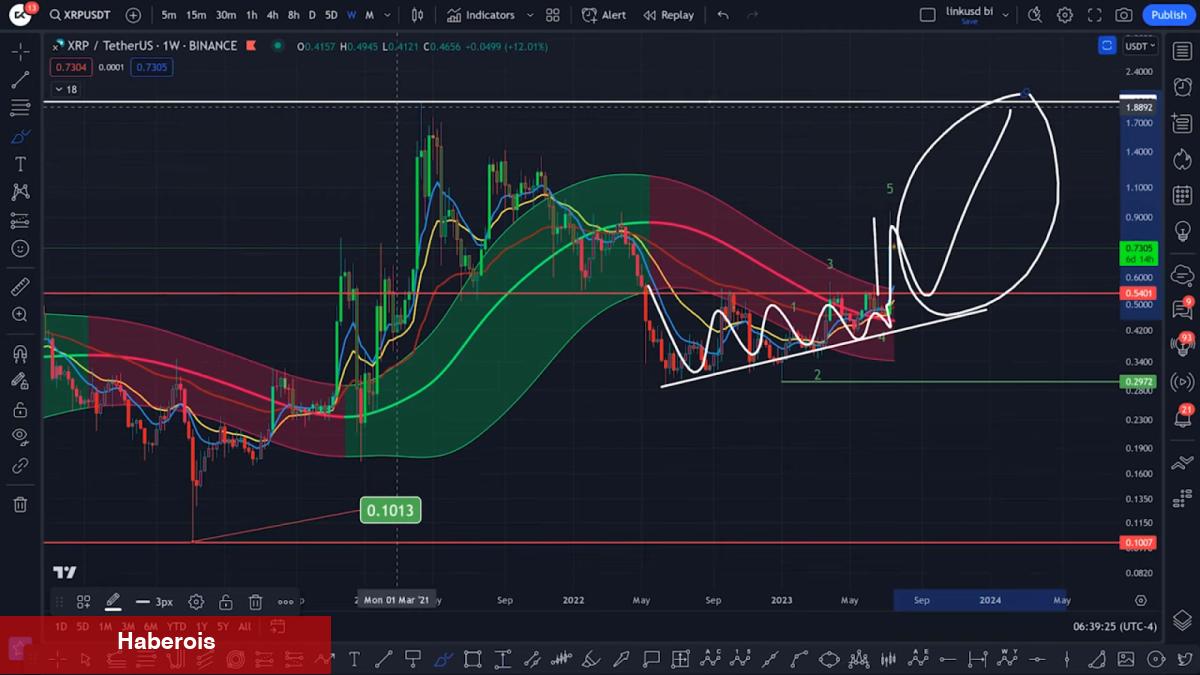1200x675 pixels.
Task: Create a new Alert
Action: pyautogui.click(x=604, y=15)
